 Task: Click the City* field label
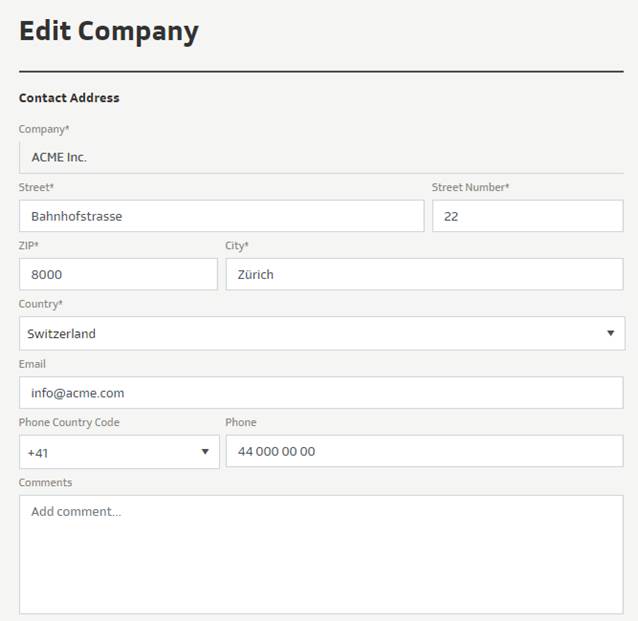point(237,245)
